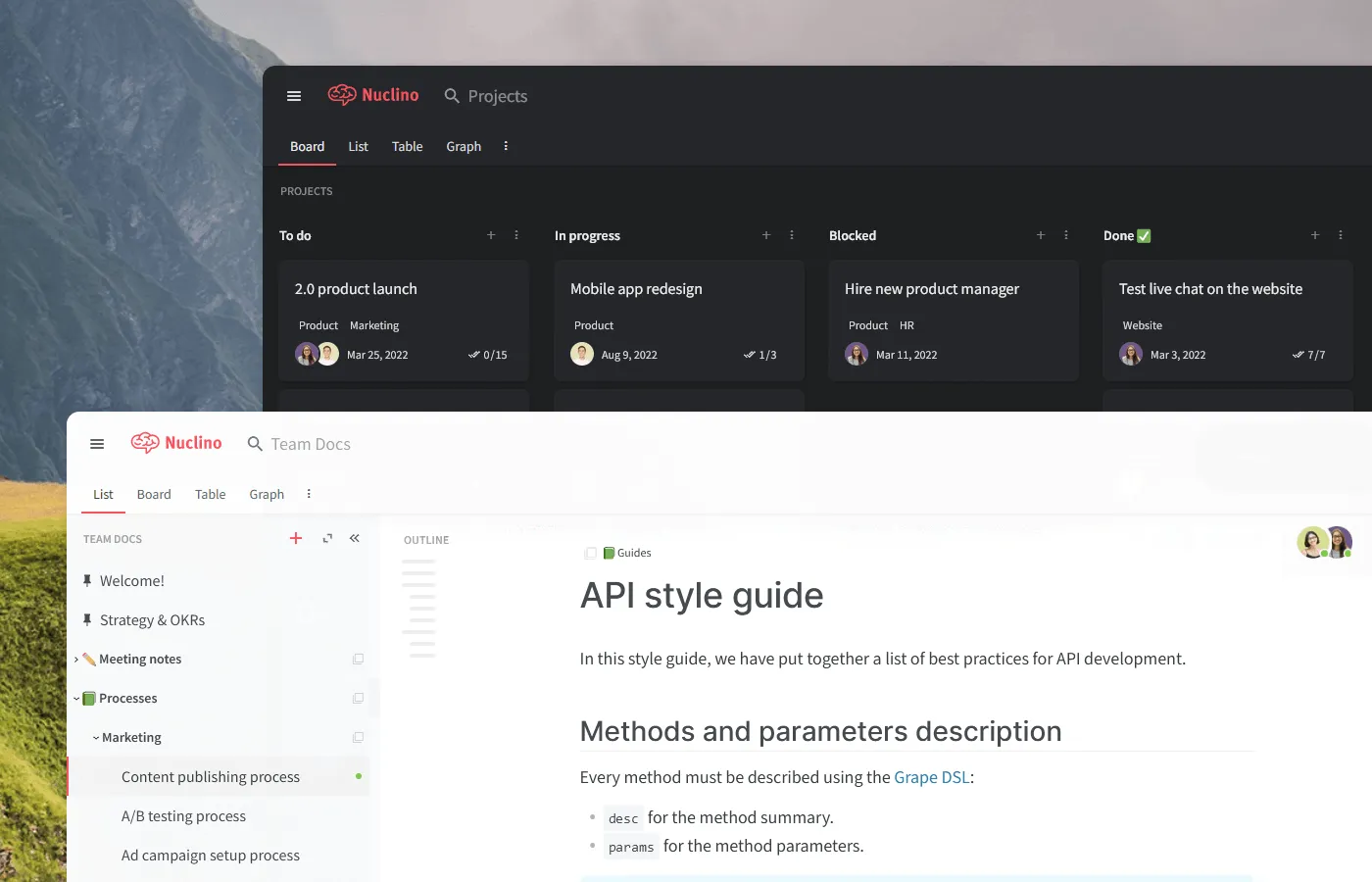Open more view options in Team Docs tabs
This screenshot has width=1372, height=882.
click(309, 494)
